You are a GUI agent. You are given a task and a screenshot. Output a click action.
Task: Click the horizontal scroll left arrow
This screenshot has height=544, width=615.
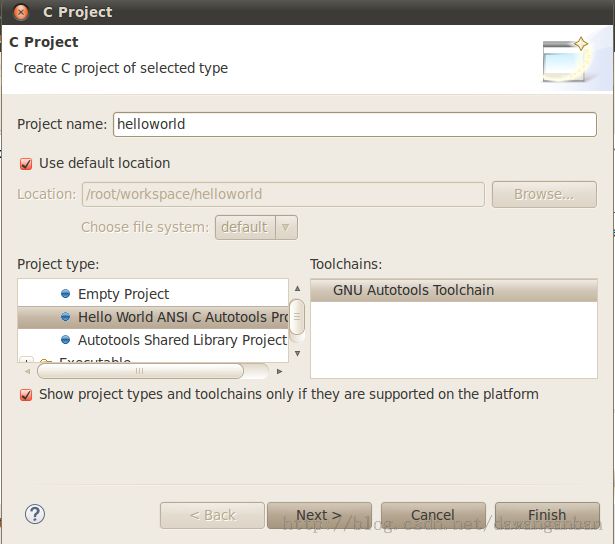coord(27,371)
